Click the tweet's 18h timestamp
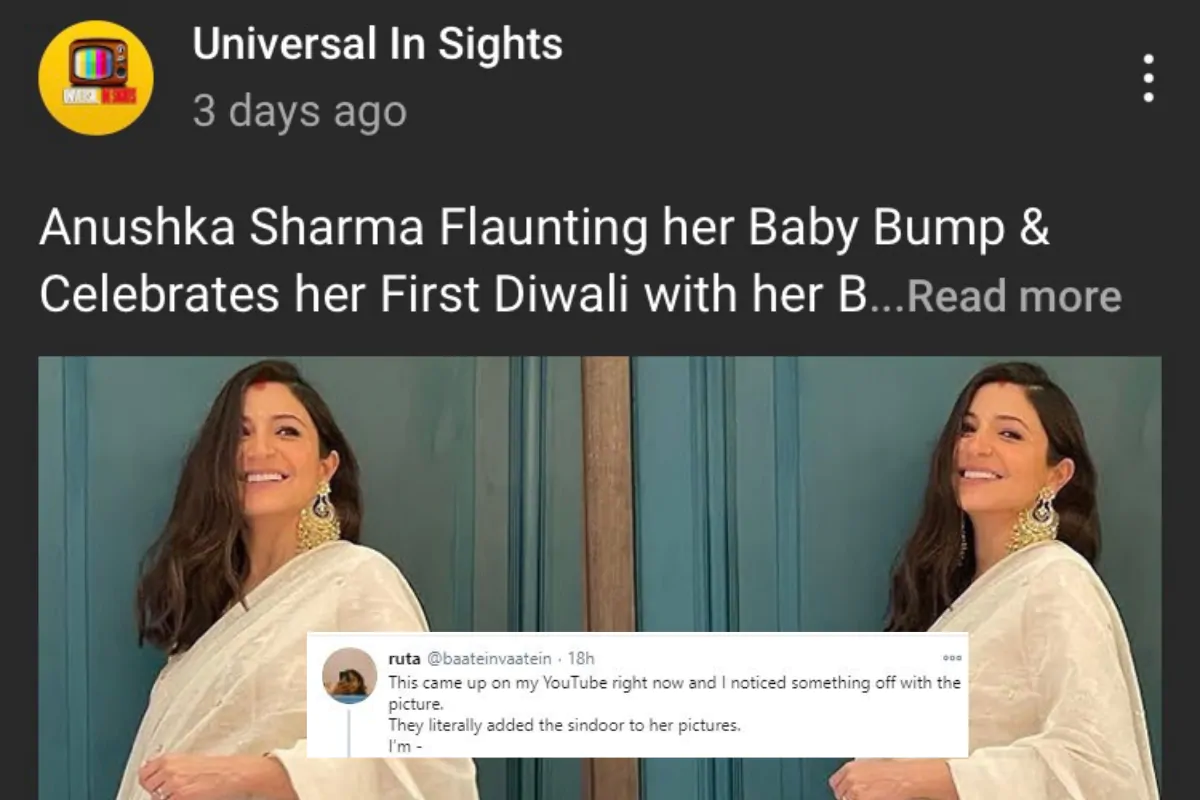This screenshot has height=800, width=1200. coord(581,658)
